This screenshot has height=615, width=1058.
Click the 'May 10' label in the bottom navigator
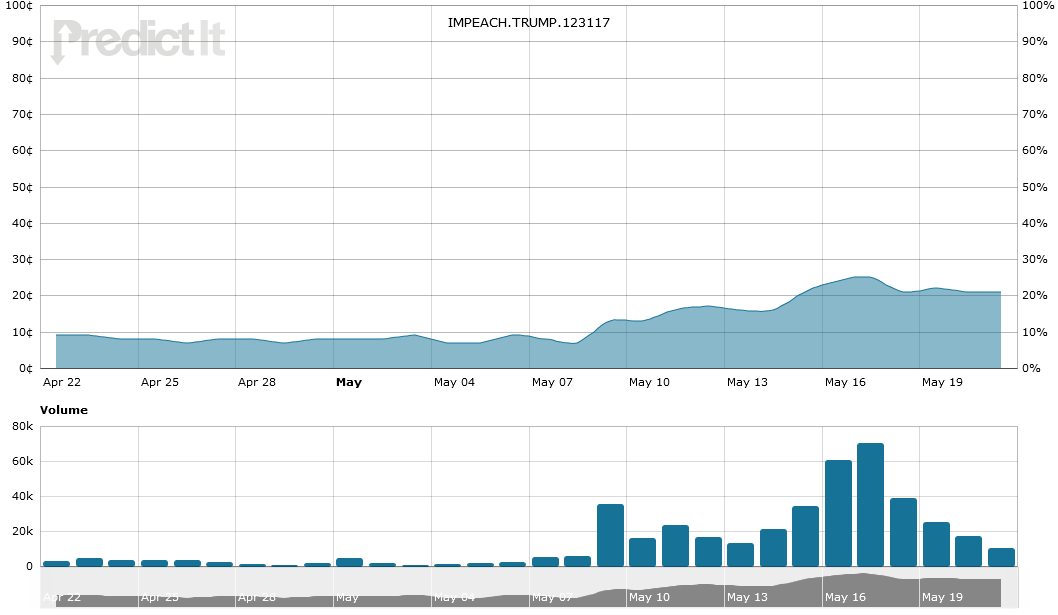pyautogui.click(x=649, y=597)
